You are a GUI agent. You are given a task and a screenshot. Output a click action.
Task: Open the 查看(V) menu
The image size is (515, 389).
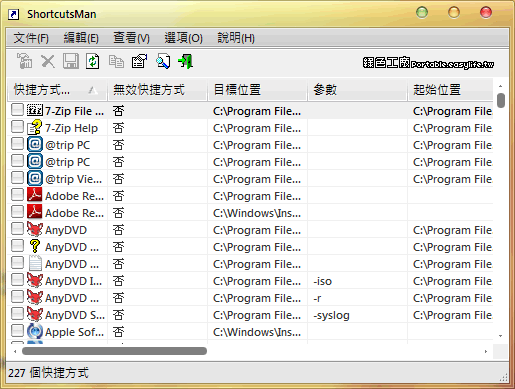tap(131, 38)
